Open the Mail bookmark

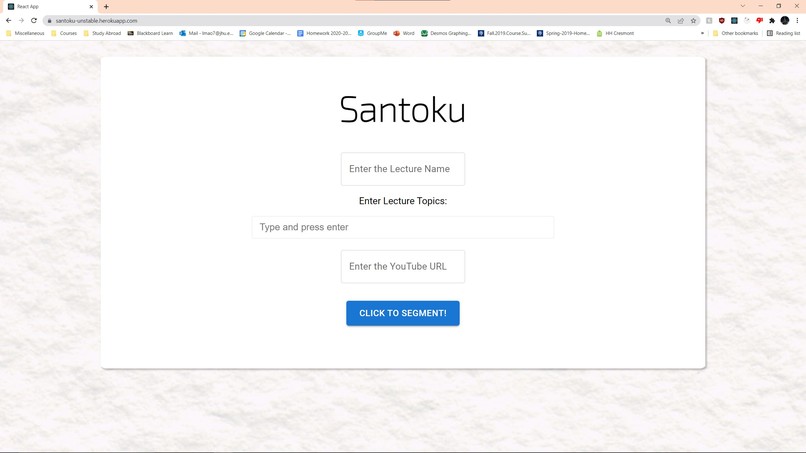pos(206,33)
